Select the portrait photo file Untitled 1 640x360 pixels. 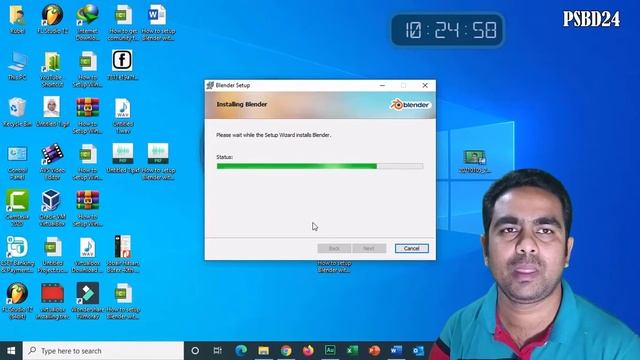pos(52,112)
